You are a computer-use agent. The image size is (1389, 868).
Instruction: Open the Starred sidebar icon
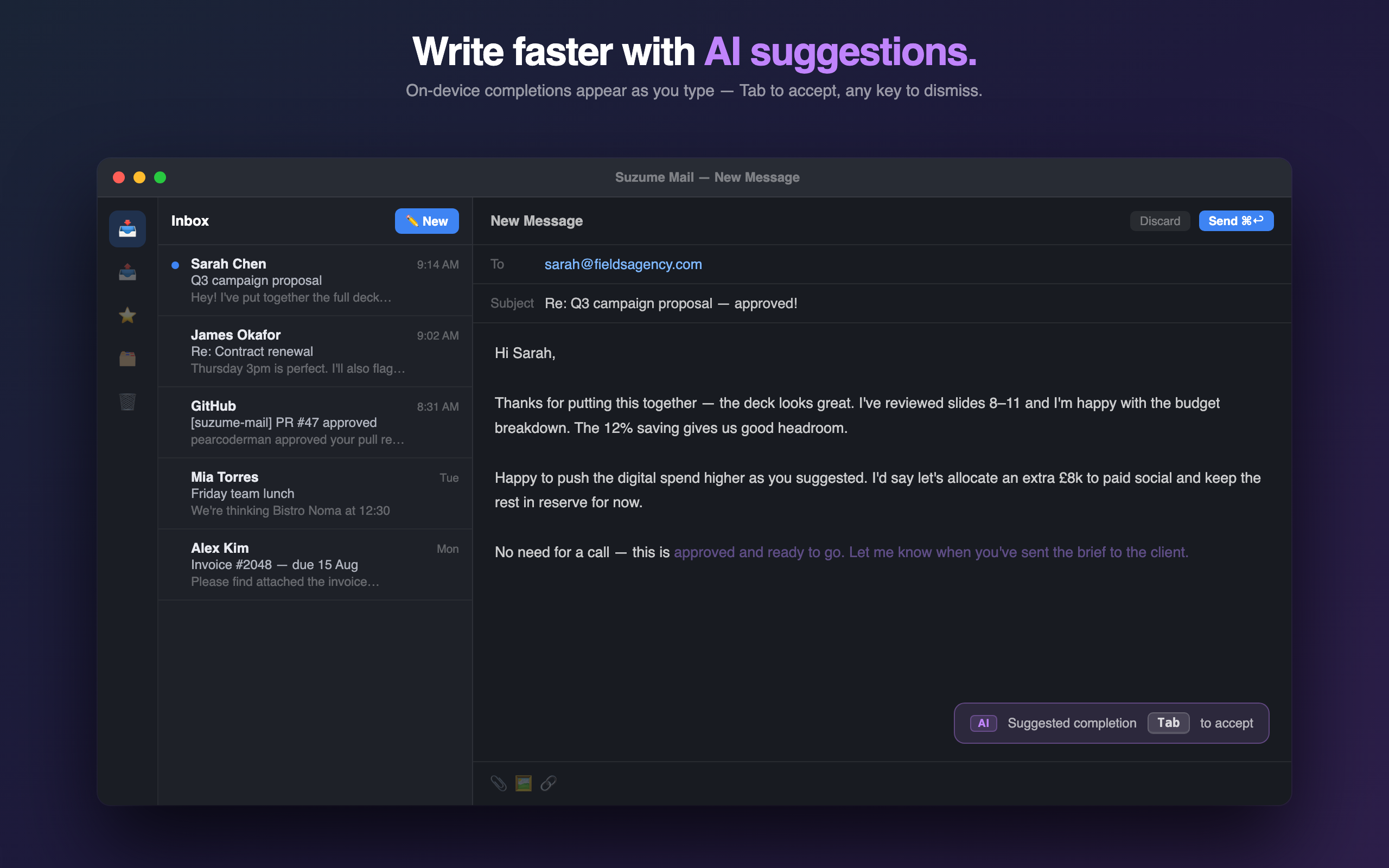click(128, 315)
